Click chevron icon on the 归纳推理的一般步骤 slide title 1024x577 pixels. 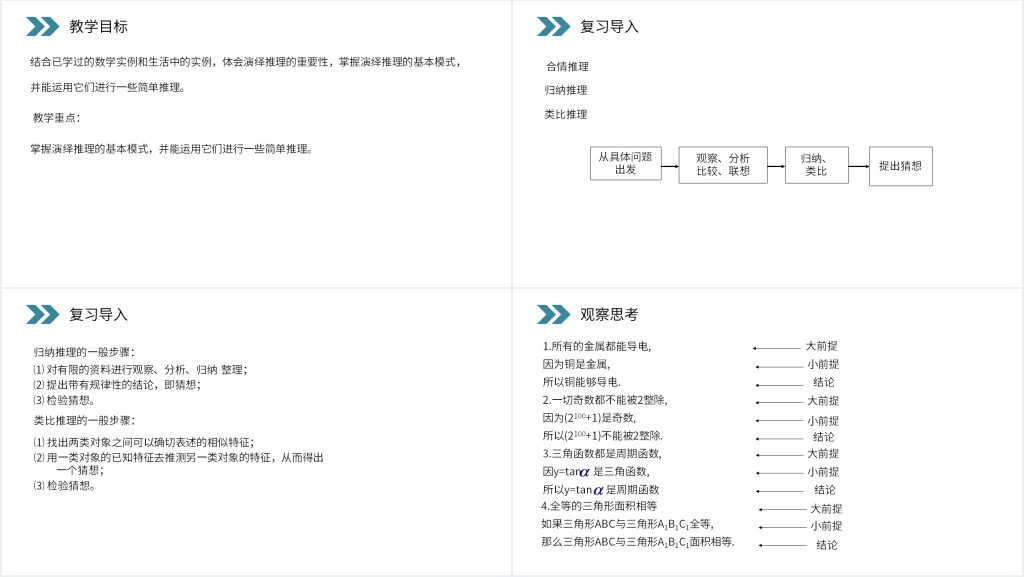(42, 315)
